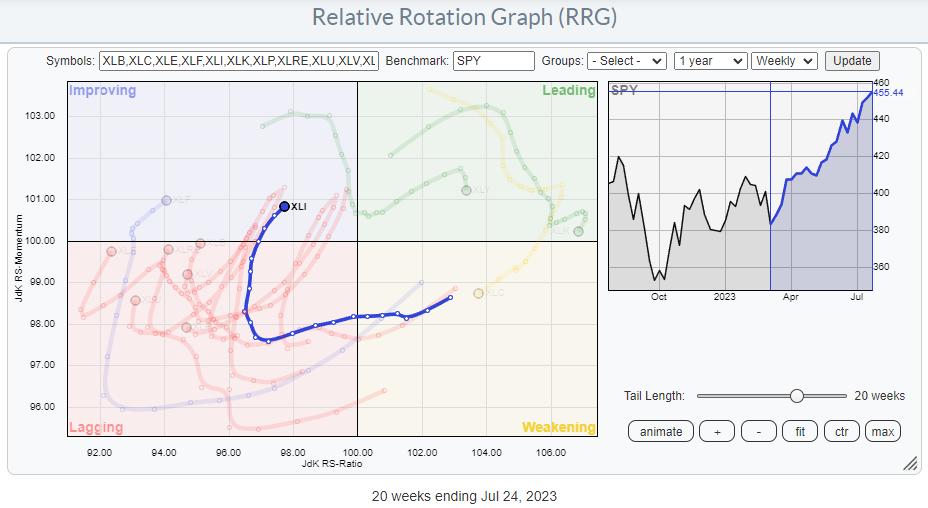
Task: Click the Leading quadrant label
Action: tap(568, 91)
